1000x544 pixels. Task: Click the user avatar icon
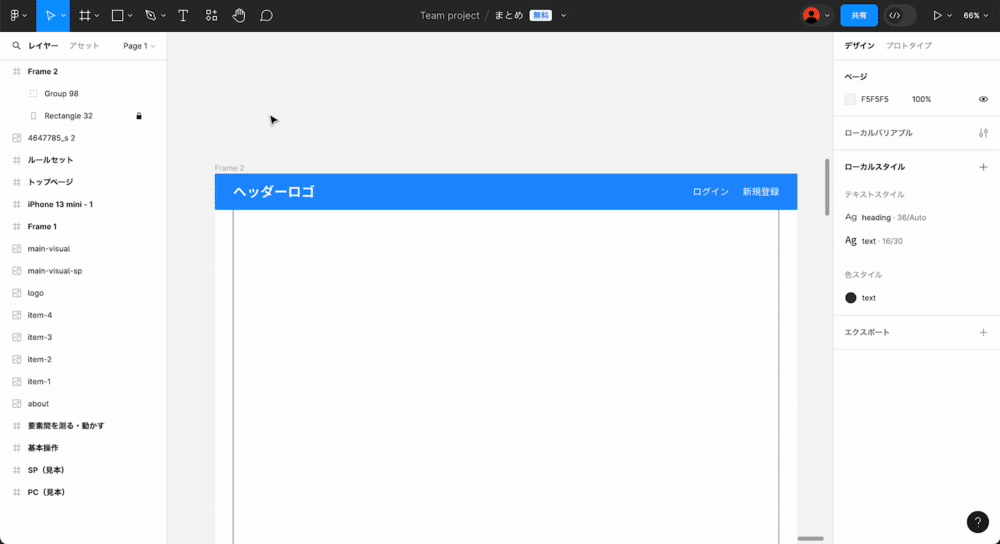point(811,15)
